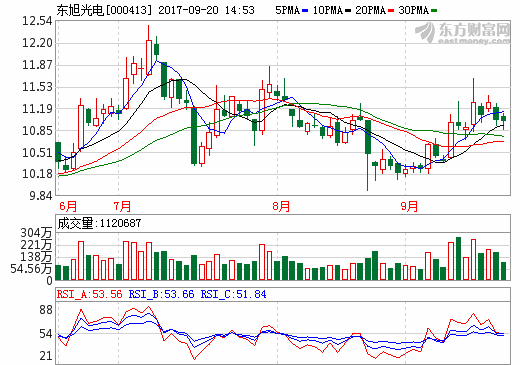
Task: Click the black 10PMA legend color swatch
Action: click(348, 11)
